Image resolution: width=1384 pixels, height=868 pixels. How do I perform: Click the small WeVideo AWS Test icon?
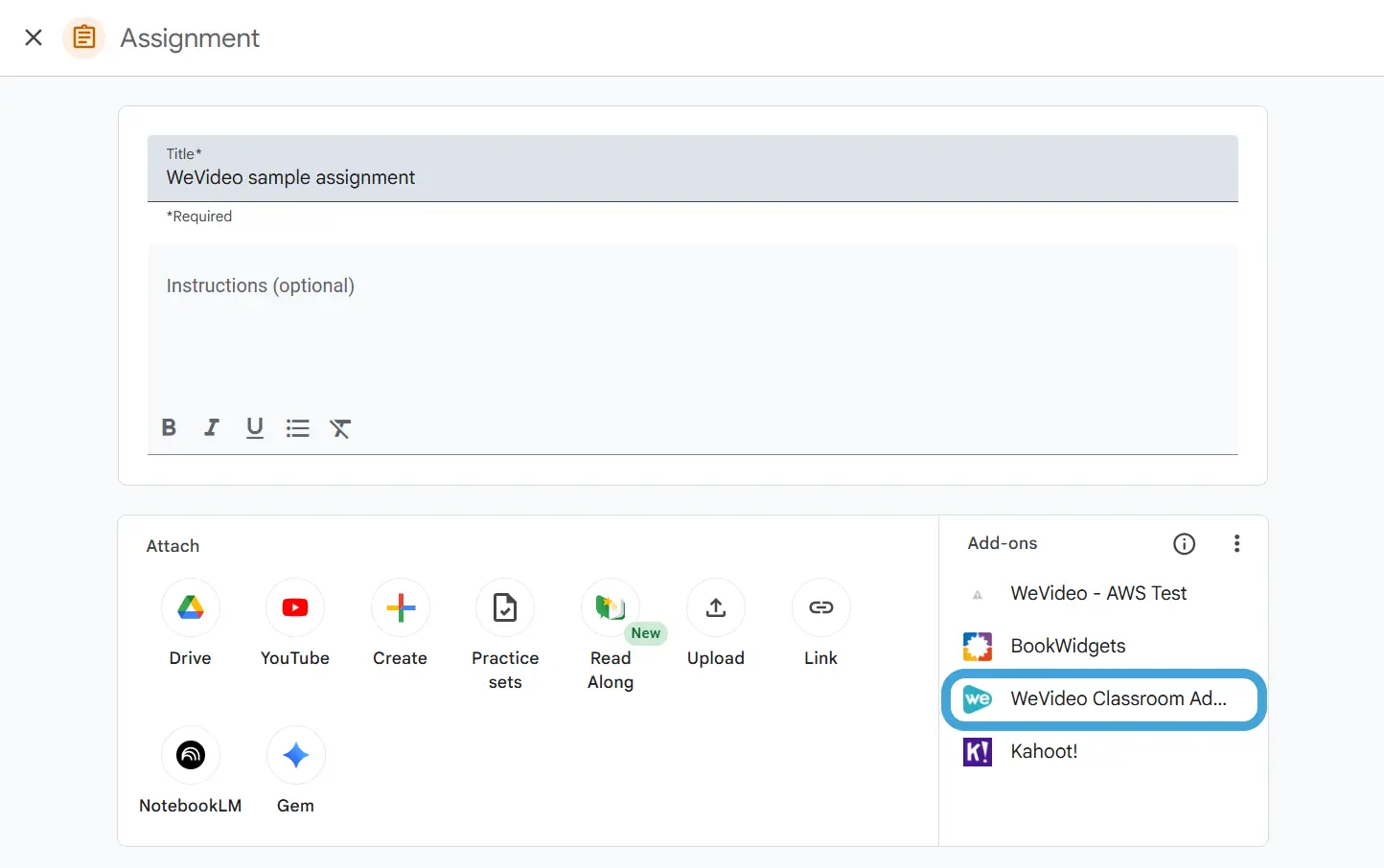click(978, 595)
